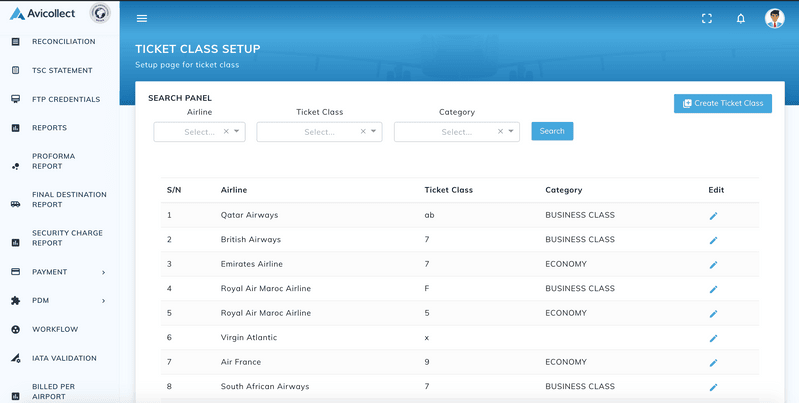Open Reconciliation menu item
This screenshot has height=403, width=800.
coord(63,41)
